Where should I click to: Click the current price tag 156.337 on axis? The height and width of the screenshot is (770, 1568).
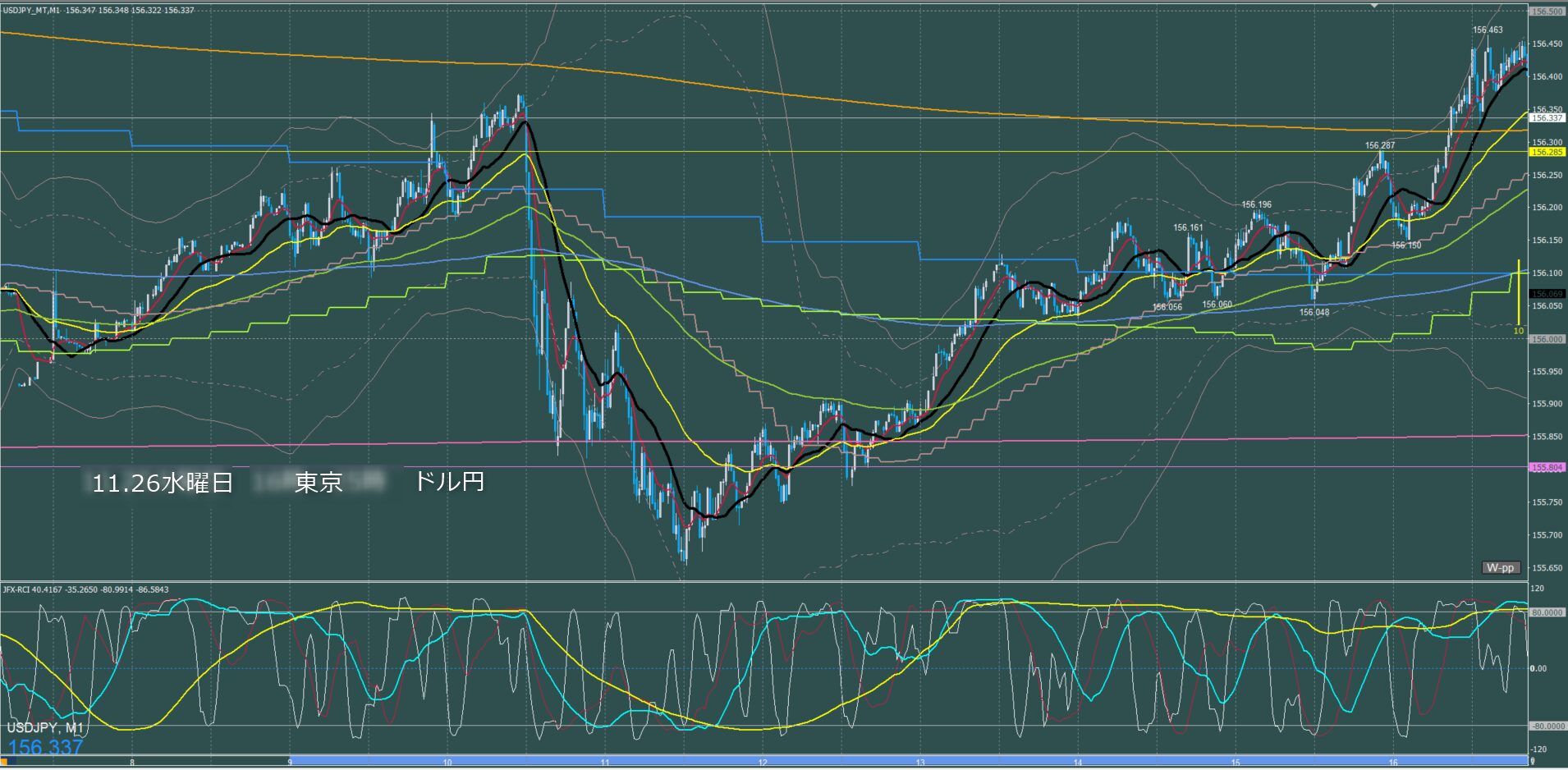tap(1547, 118)
